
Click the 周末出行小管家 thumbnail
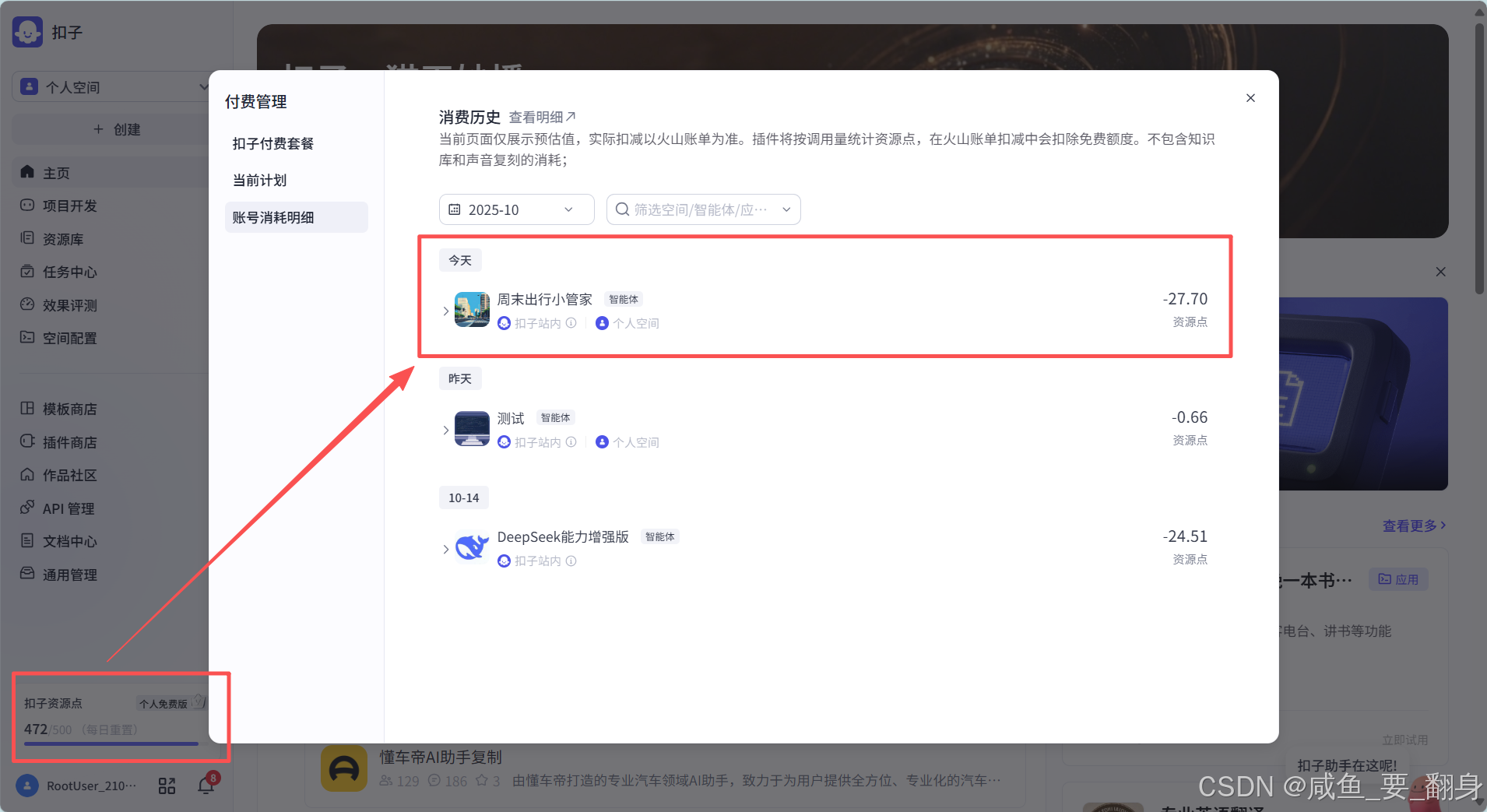[472, 310]
